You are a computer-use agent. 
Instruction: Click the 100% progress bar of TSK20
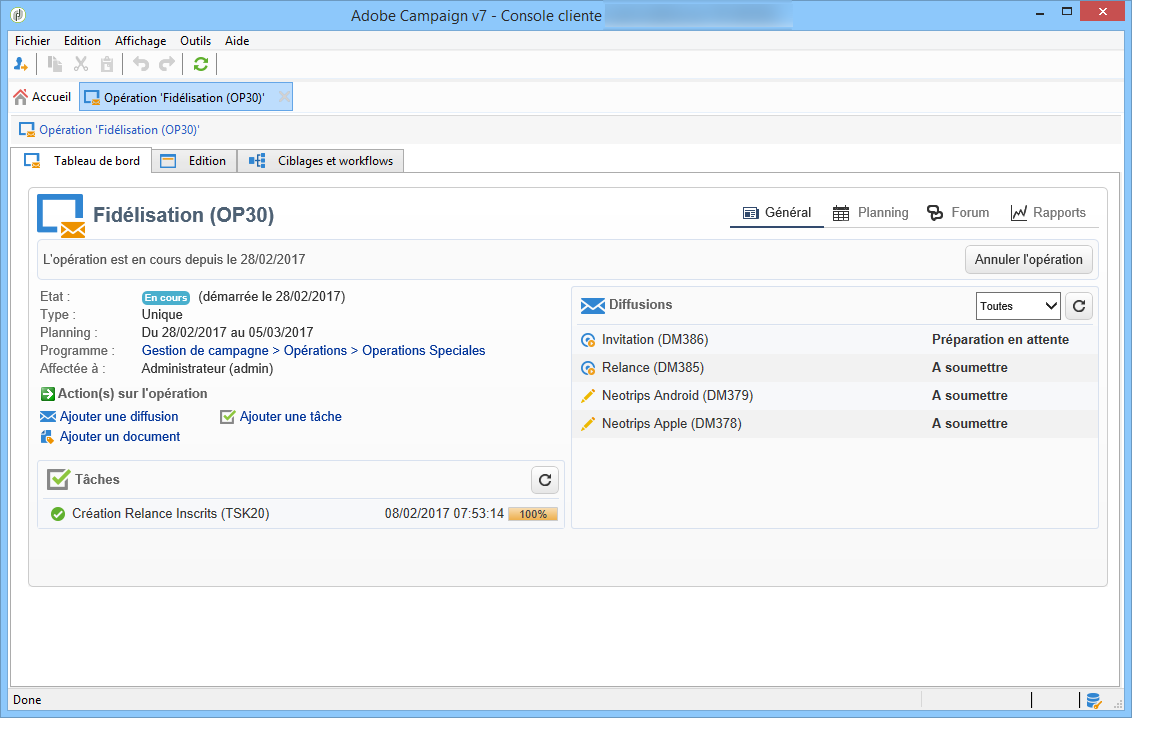point(532,514)
